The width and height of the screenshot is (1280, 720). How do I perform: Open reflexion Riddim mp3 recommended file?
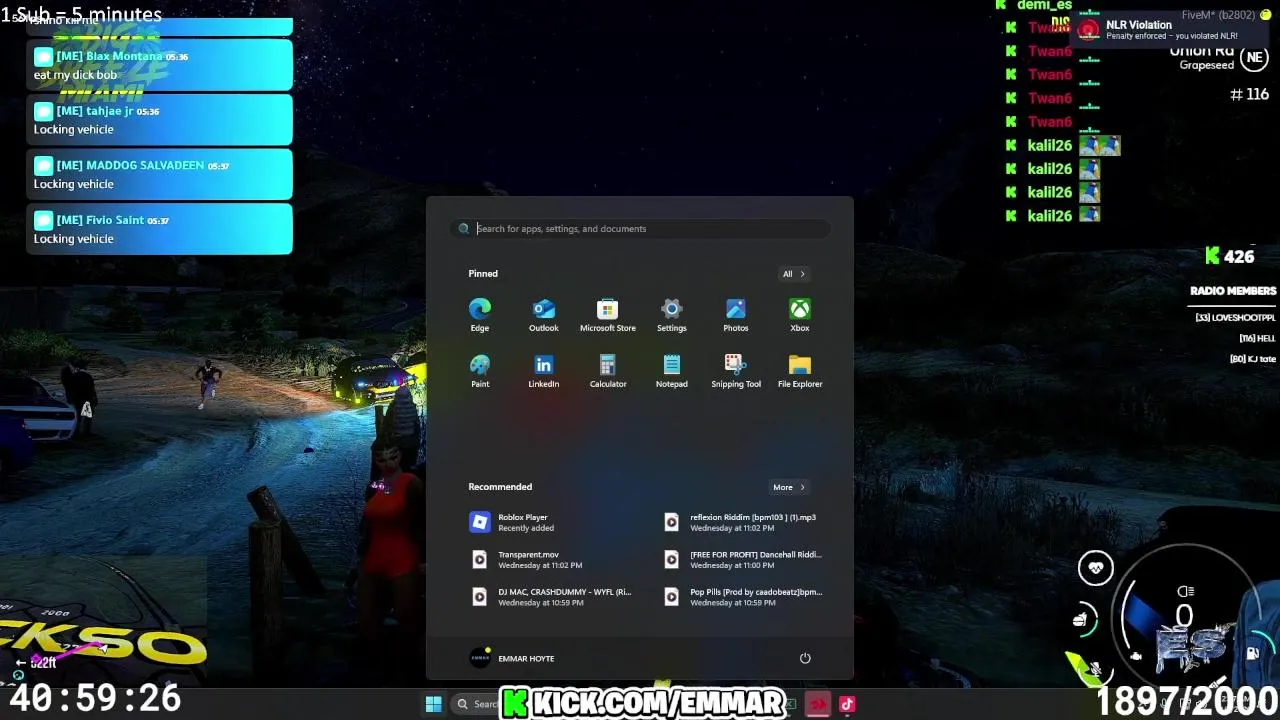(x=744, y=522)
